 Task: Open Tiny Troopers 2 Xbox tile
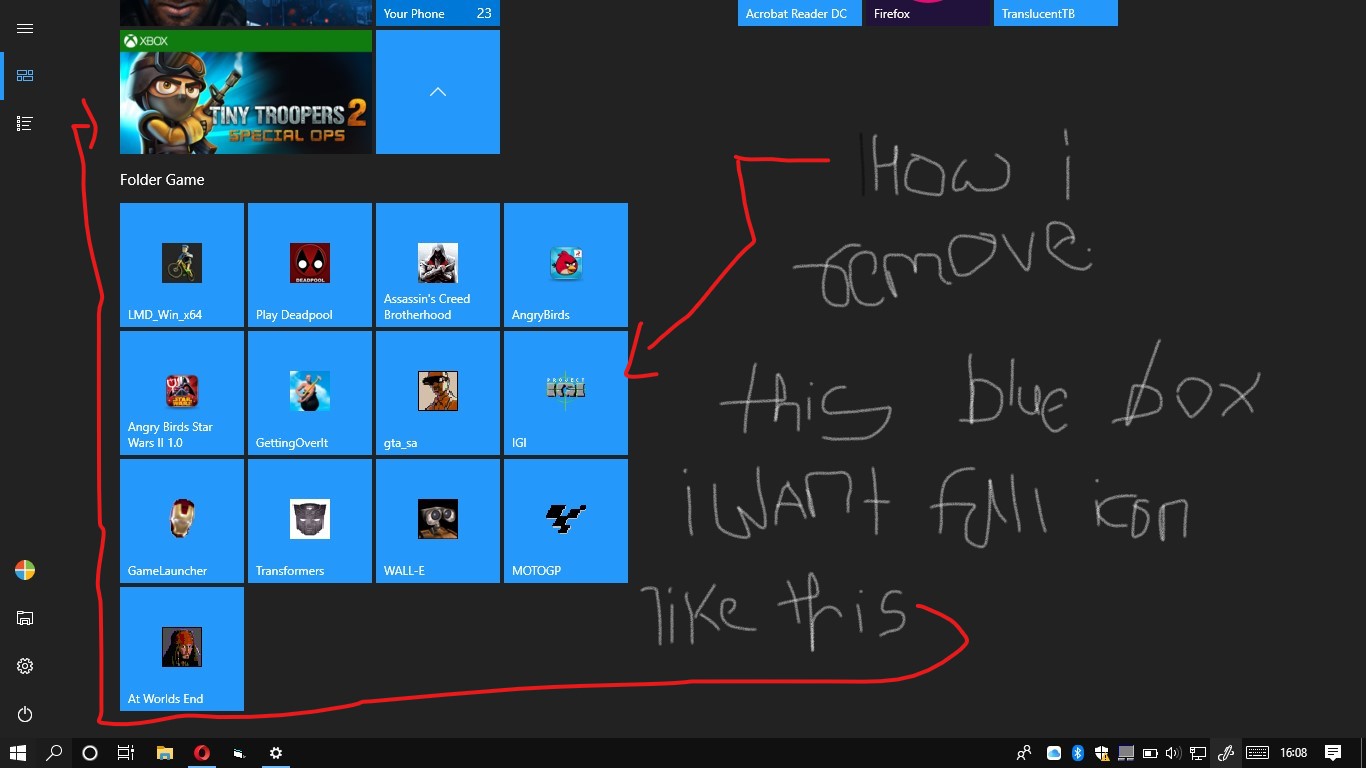pos(246,92)
